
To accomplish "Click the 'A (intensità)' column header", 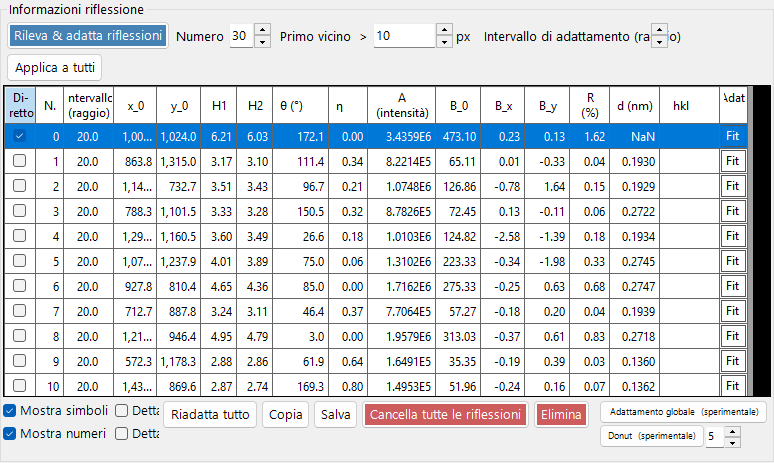I will coord(401,105).
